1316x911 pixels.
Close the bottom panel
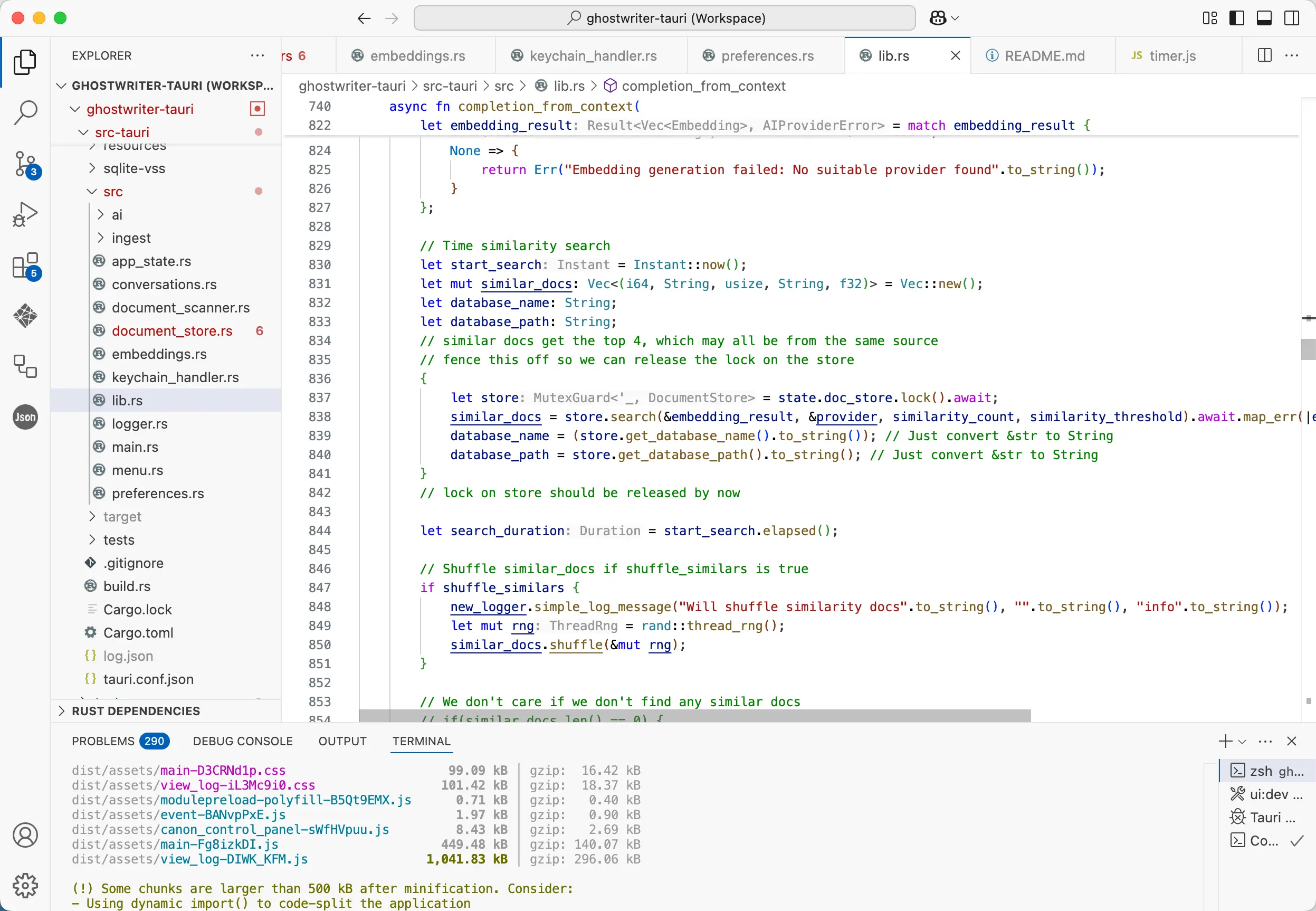pyautogui.click(x=1291, y=741)
